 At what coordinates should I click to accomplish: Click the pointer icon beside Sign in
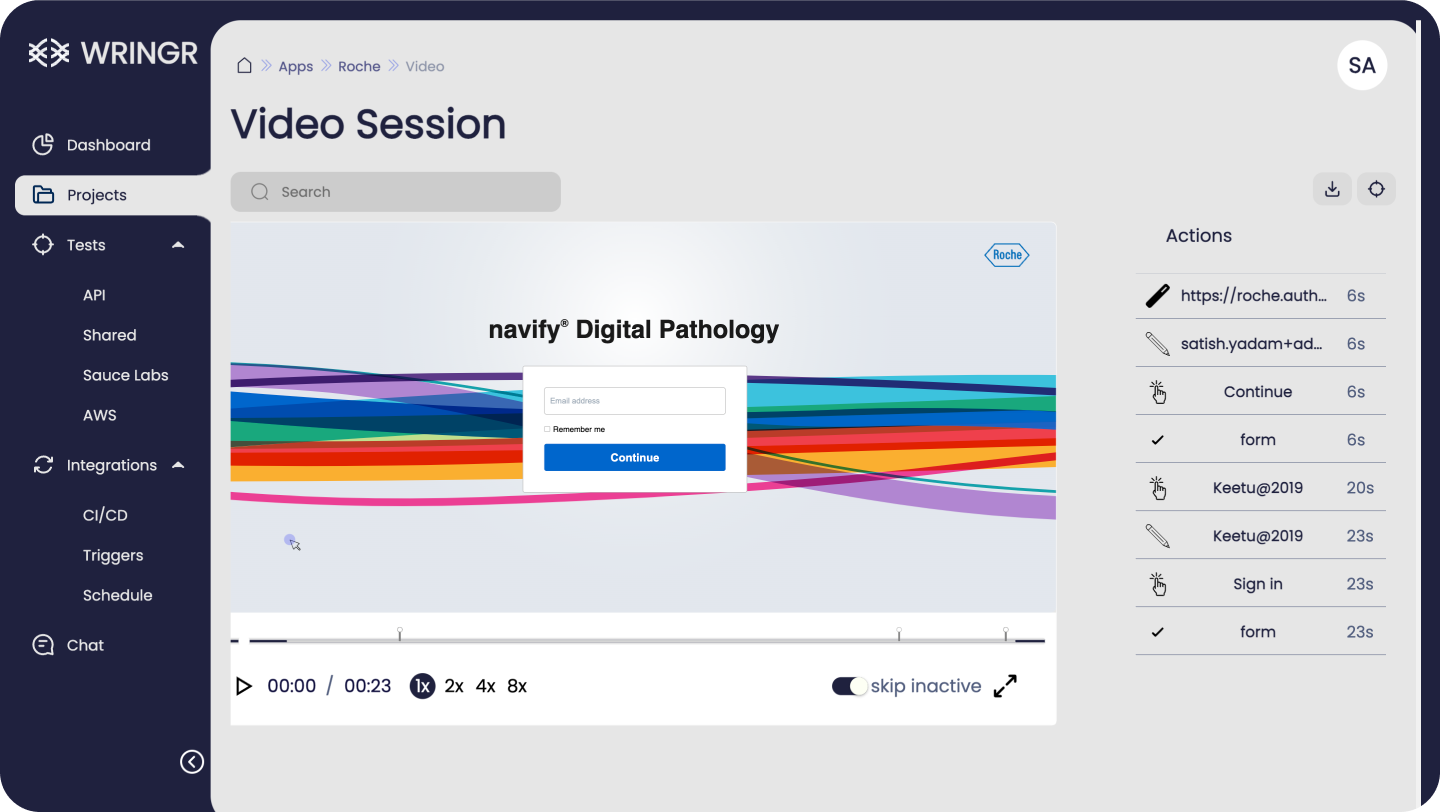click(x=1158, y=583)
